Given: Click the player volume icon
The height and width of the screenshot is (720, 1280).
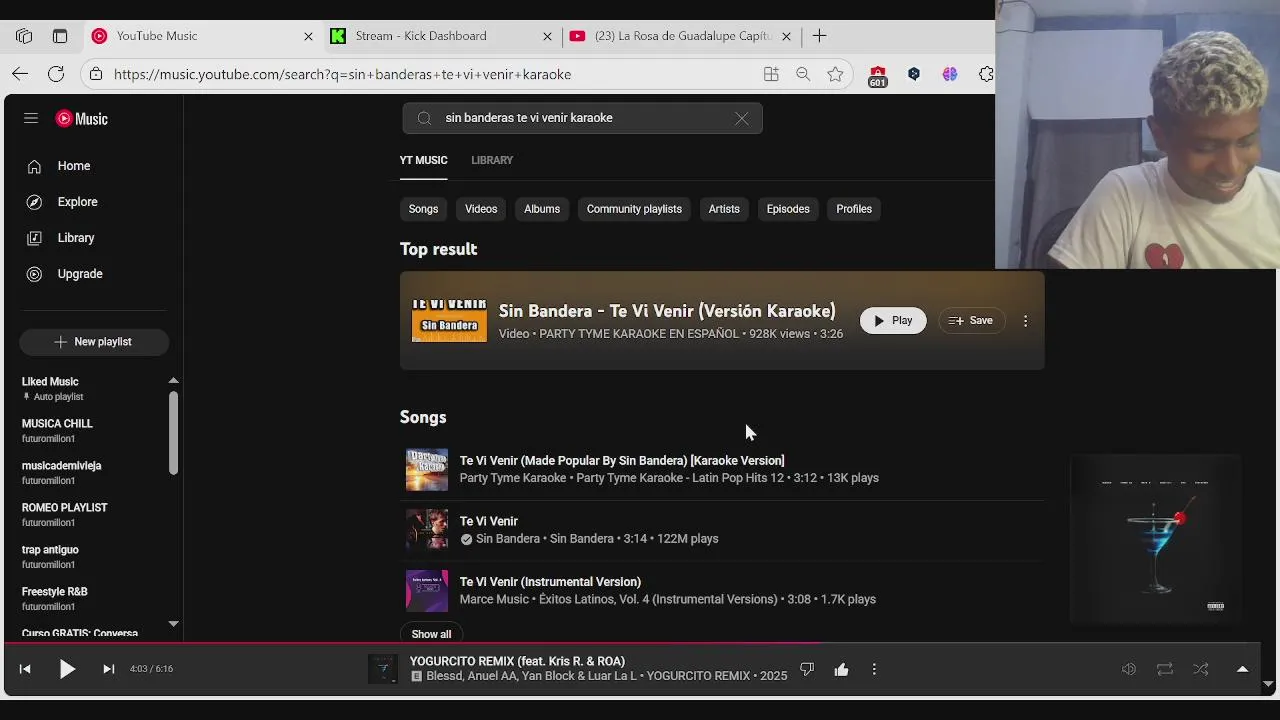Looking at the screenshot, I should (x=1129, y=669).
